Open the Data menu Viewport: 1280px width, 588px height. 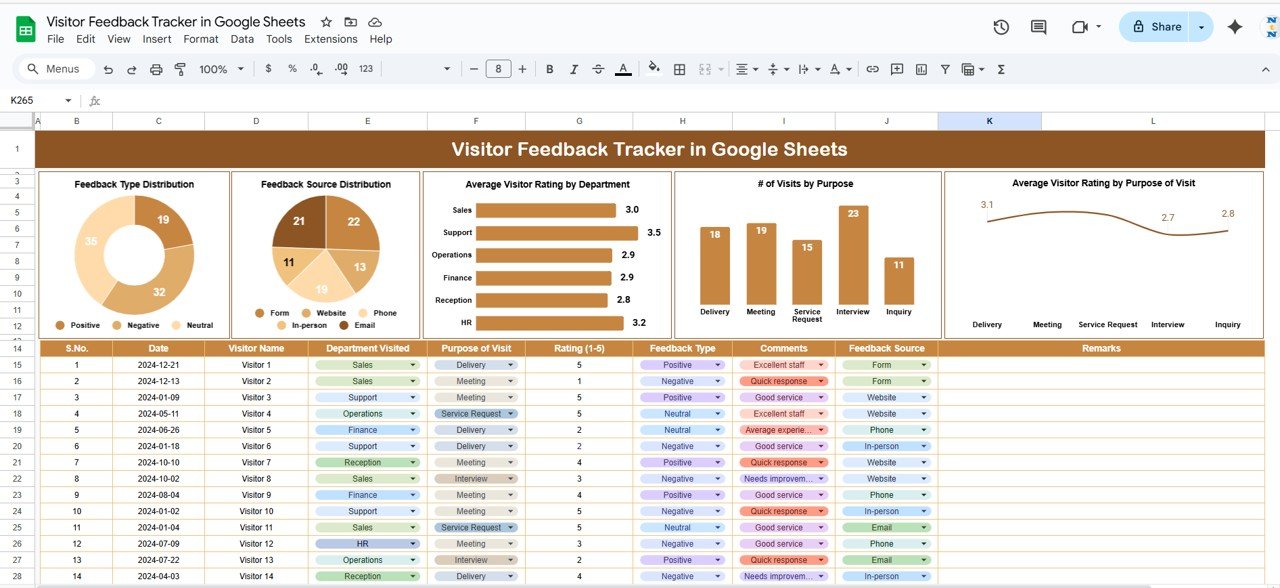pos(242,39)
